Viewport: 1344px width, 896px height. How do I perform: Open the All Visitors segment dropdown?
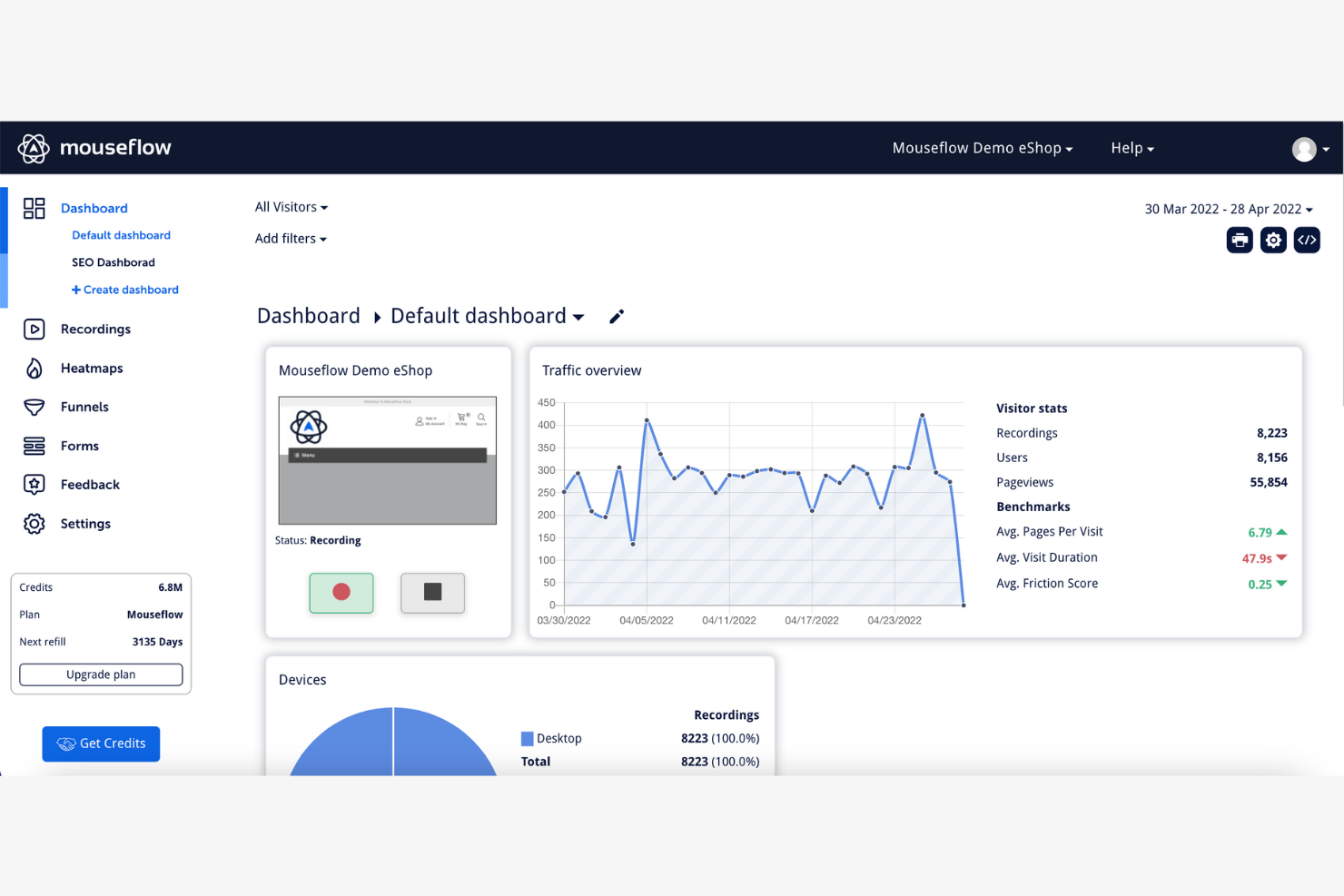click(x=292, y=207)
